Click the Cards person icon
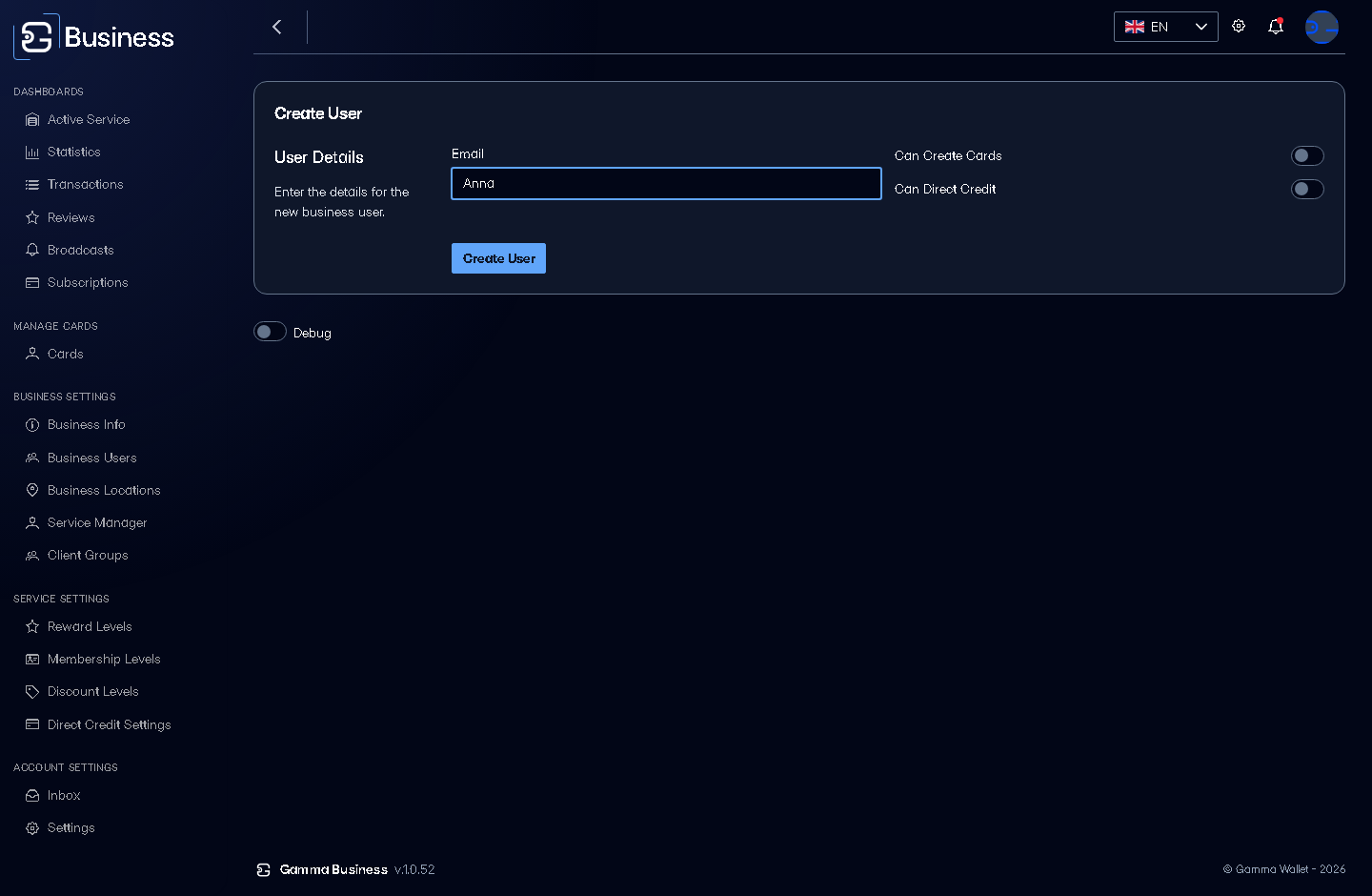 click(x=32, y=354)
